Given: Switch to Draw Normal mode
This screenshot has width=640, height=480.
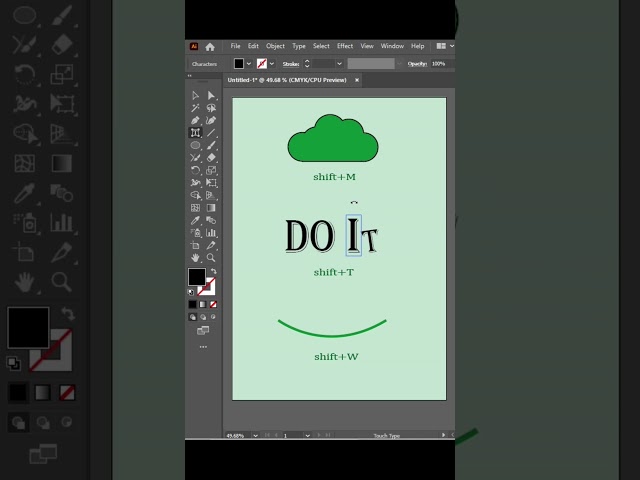Looking at the screenshot, I should point(193,317).
